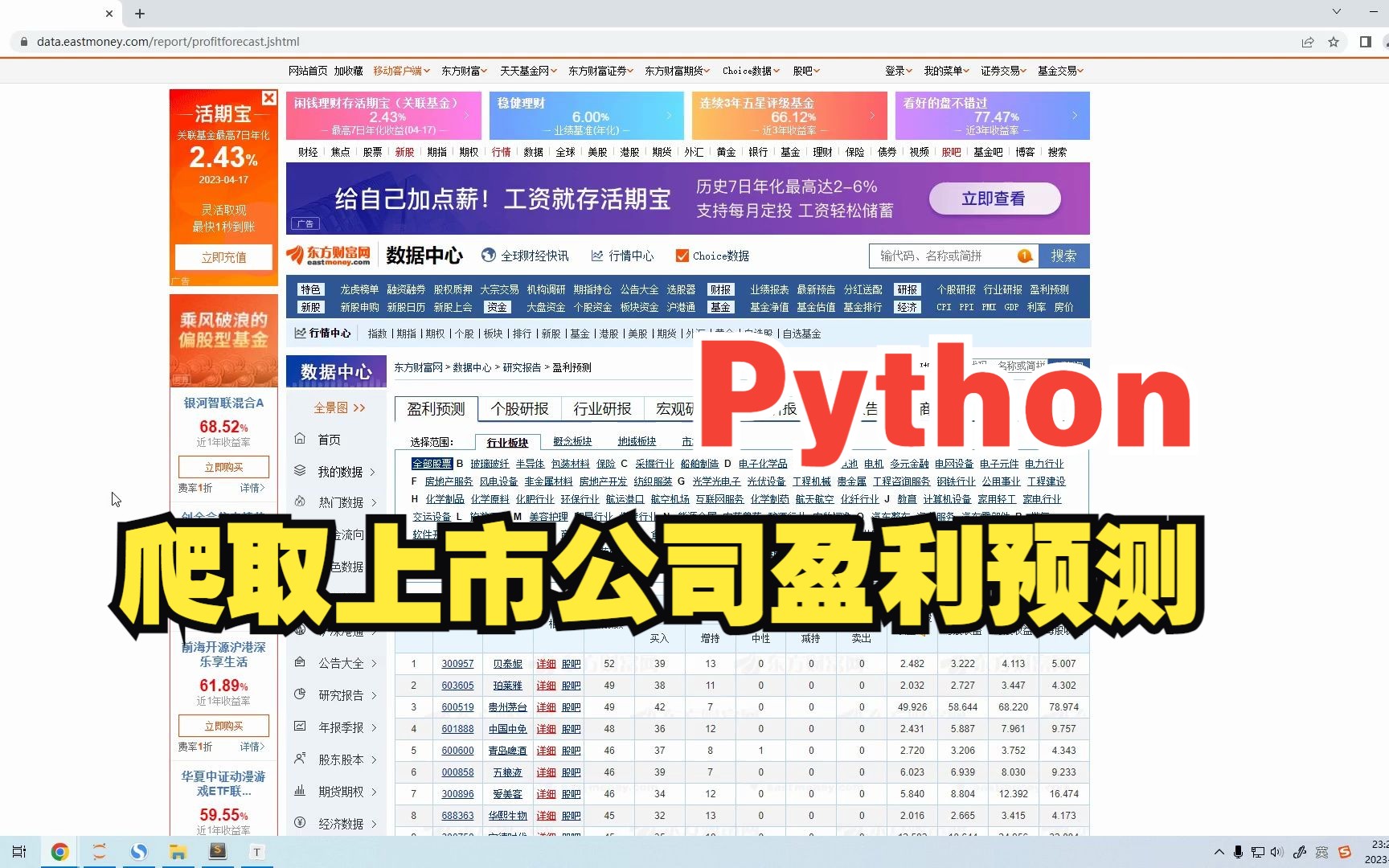Expand 登录 dropdown menu
The image size is (1389, 868).
899,71
